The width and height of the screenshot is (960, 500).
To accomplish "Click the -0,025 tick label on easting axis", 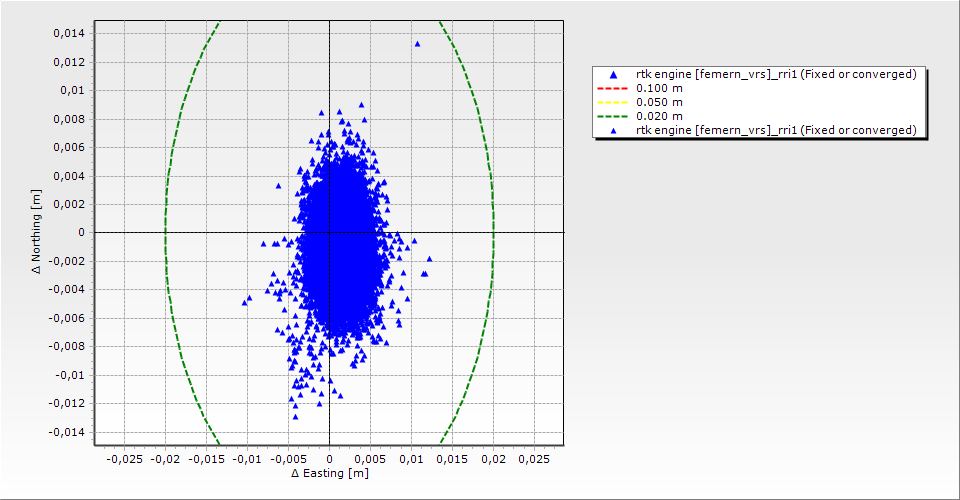I will [124, 459].
